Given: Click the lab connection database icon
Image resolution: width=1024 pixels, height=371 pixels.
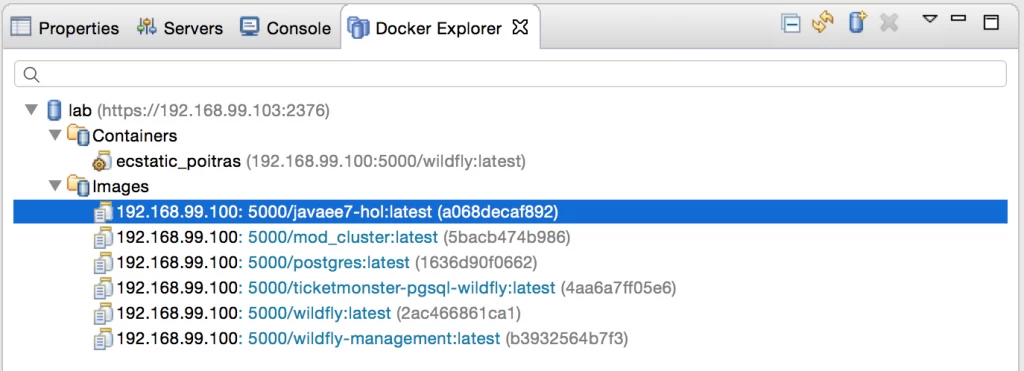Looking at the screenshot, I should [x=54, y=110].
